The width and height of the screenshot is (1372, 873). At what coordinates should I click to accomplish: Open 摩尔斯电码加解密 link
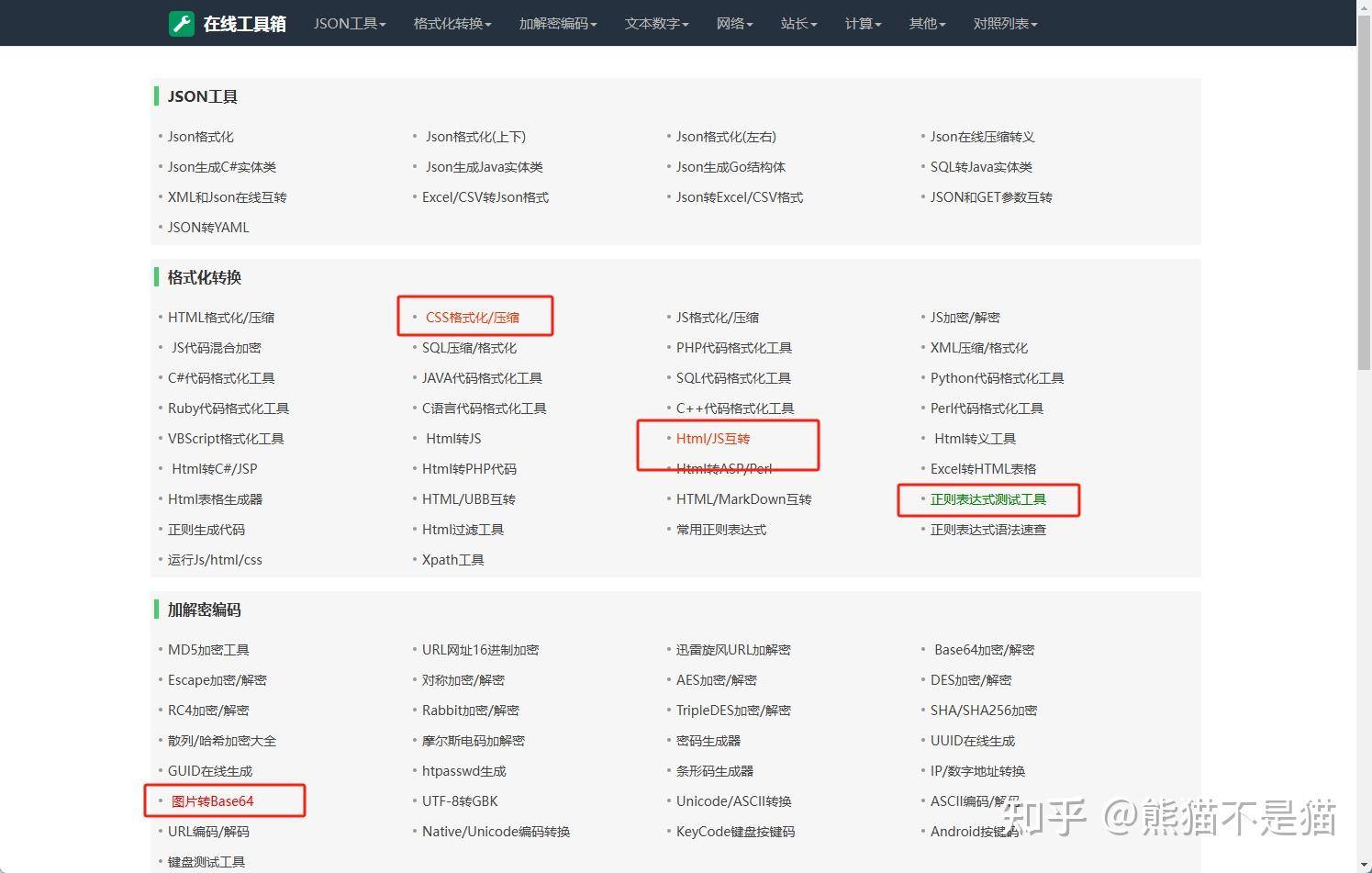pos(474,741)
